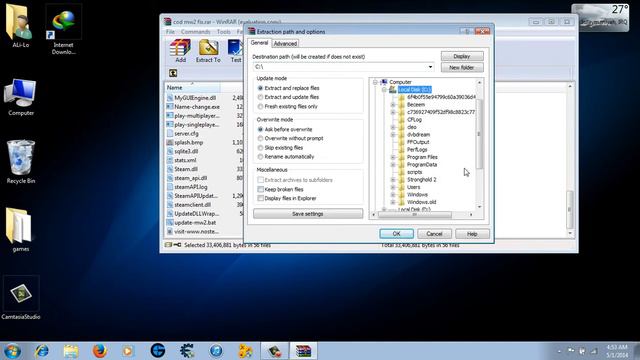
Task: Click the Computer node icon in tree
Action: point(384,82)
